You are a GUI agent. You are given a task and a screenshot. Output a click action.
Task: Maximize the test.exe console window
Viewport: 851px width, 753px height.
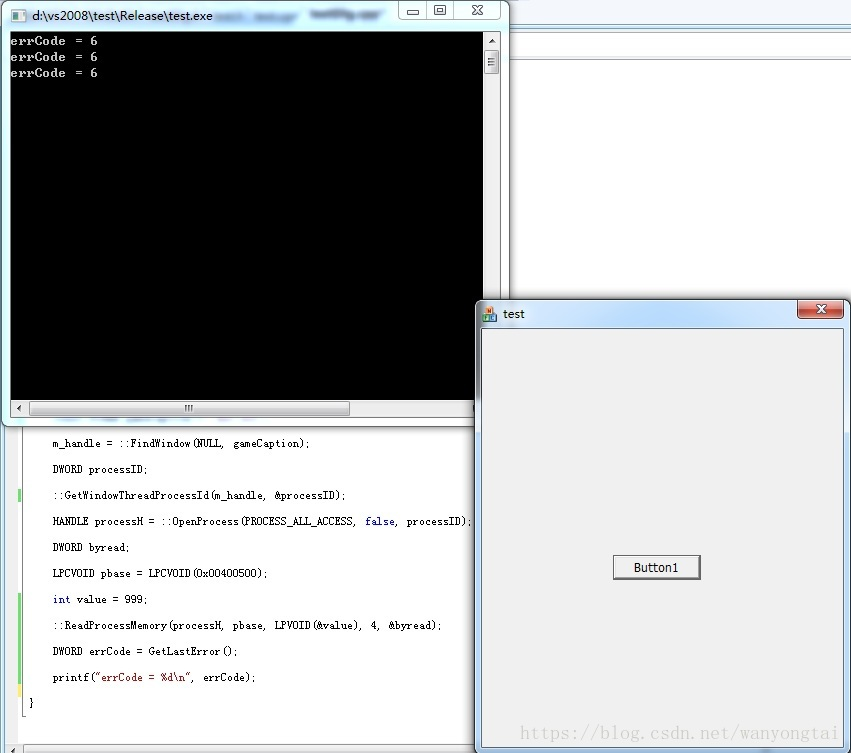coord(440,10)
